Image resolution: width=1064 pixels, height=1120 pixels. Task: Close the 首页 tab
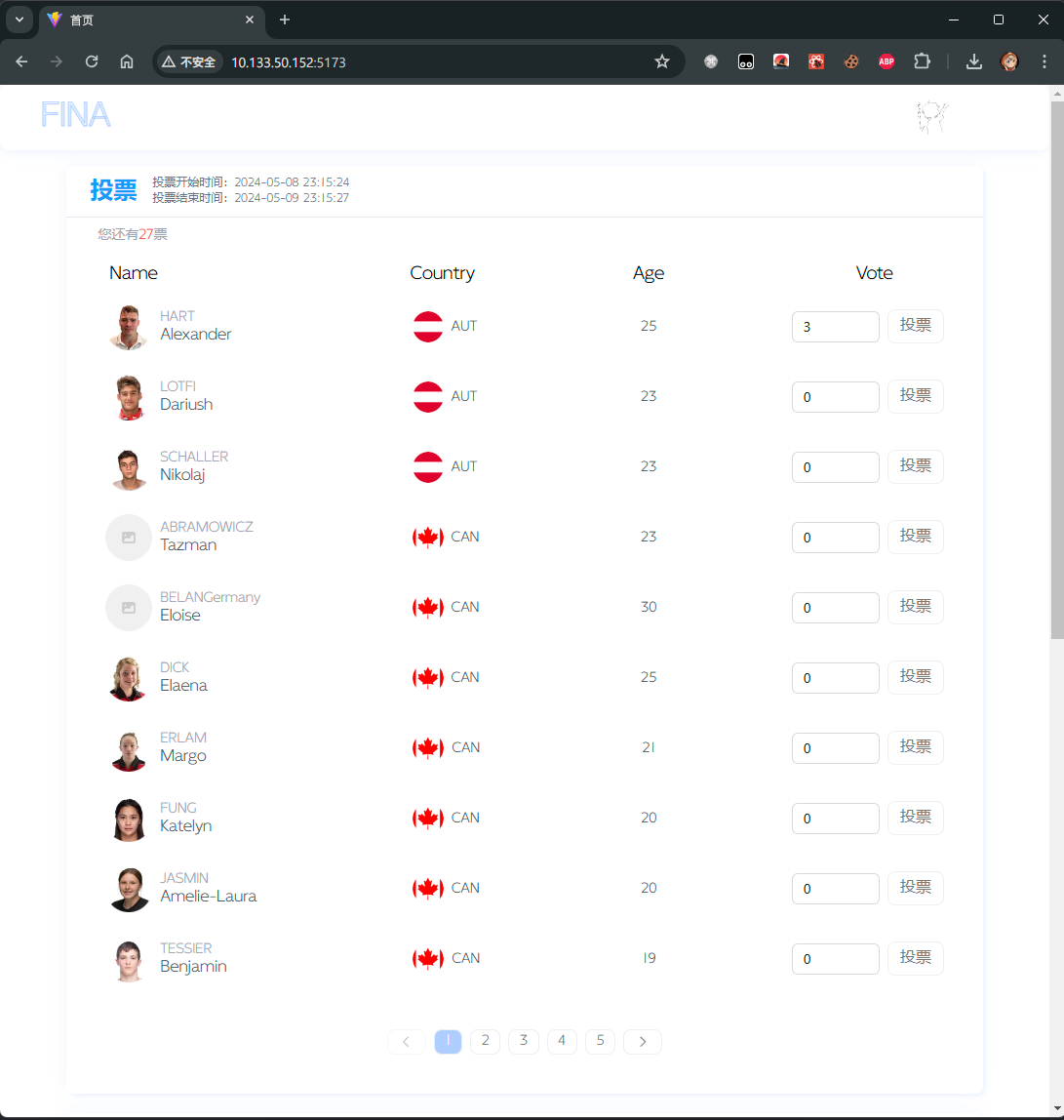pos(250,20)
